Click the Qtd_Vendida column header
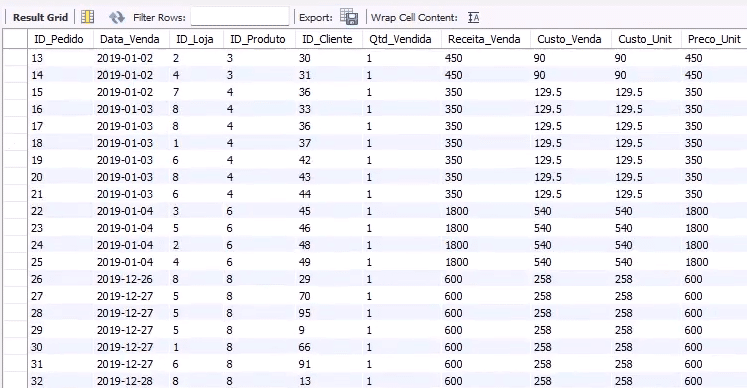 point(400,39)
